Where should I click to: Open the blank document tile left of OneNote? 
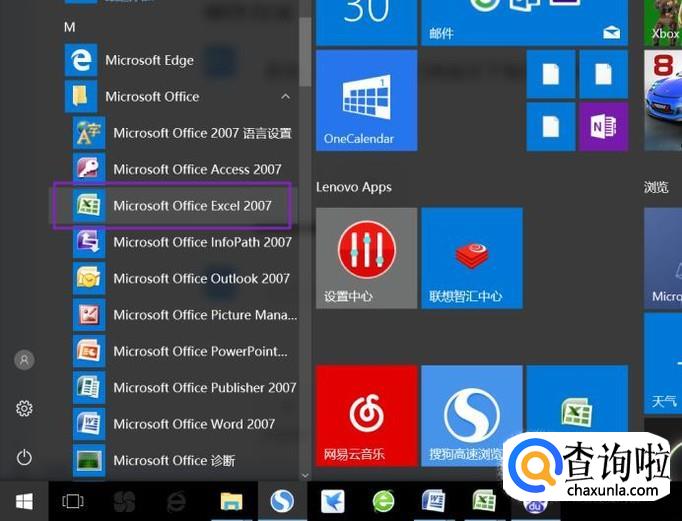[x=551, y=127]
